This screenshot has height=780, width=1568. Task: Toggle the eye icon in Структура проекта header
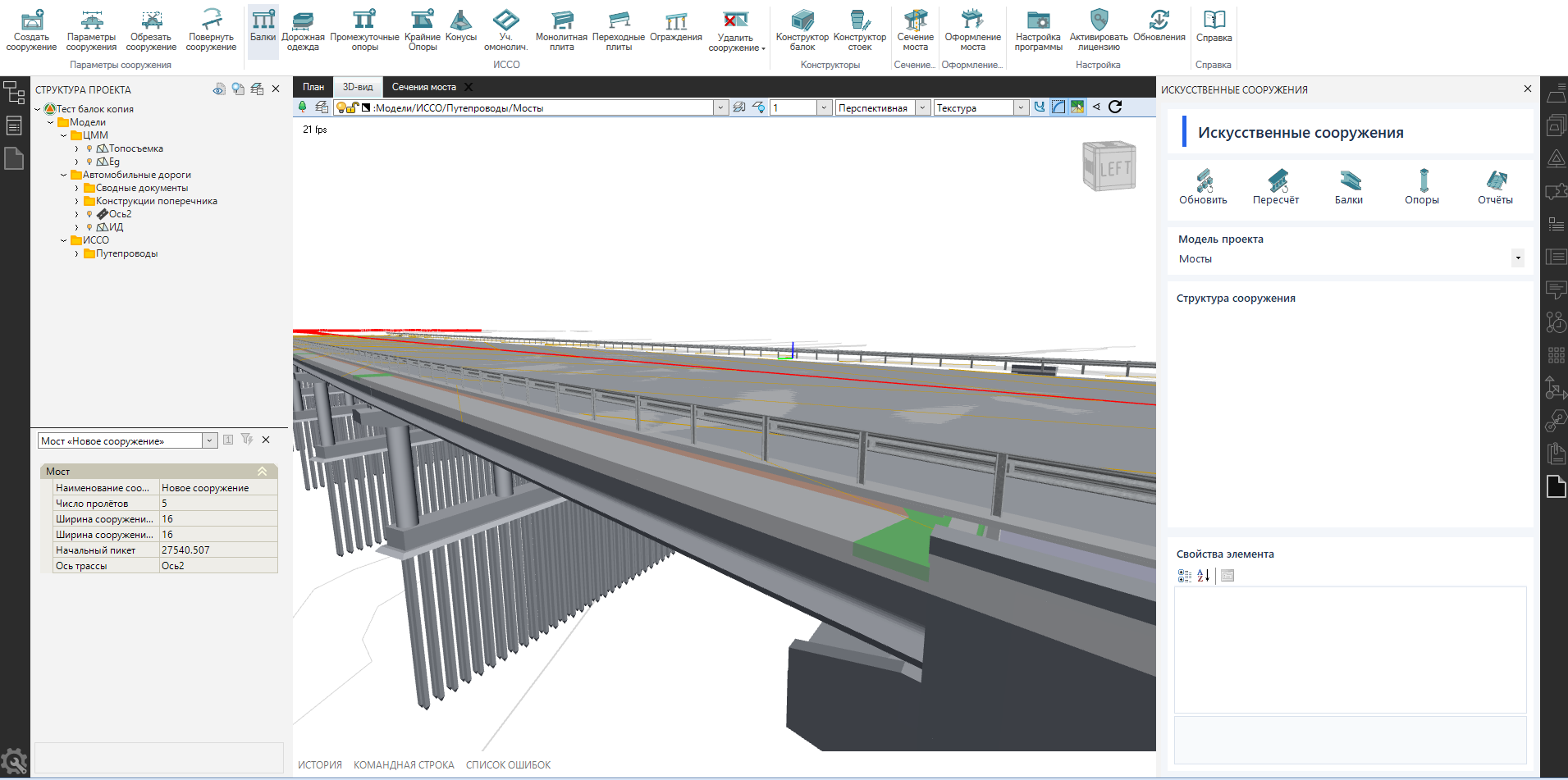[x=219, y=89]
